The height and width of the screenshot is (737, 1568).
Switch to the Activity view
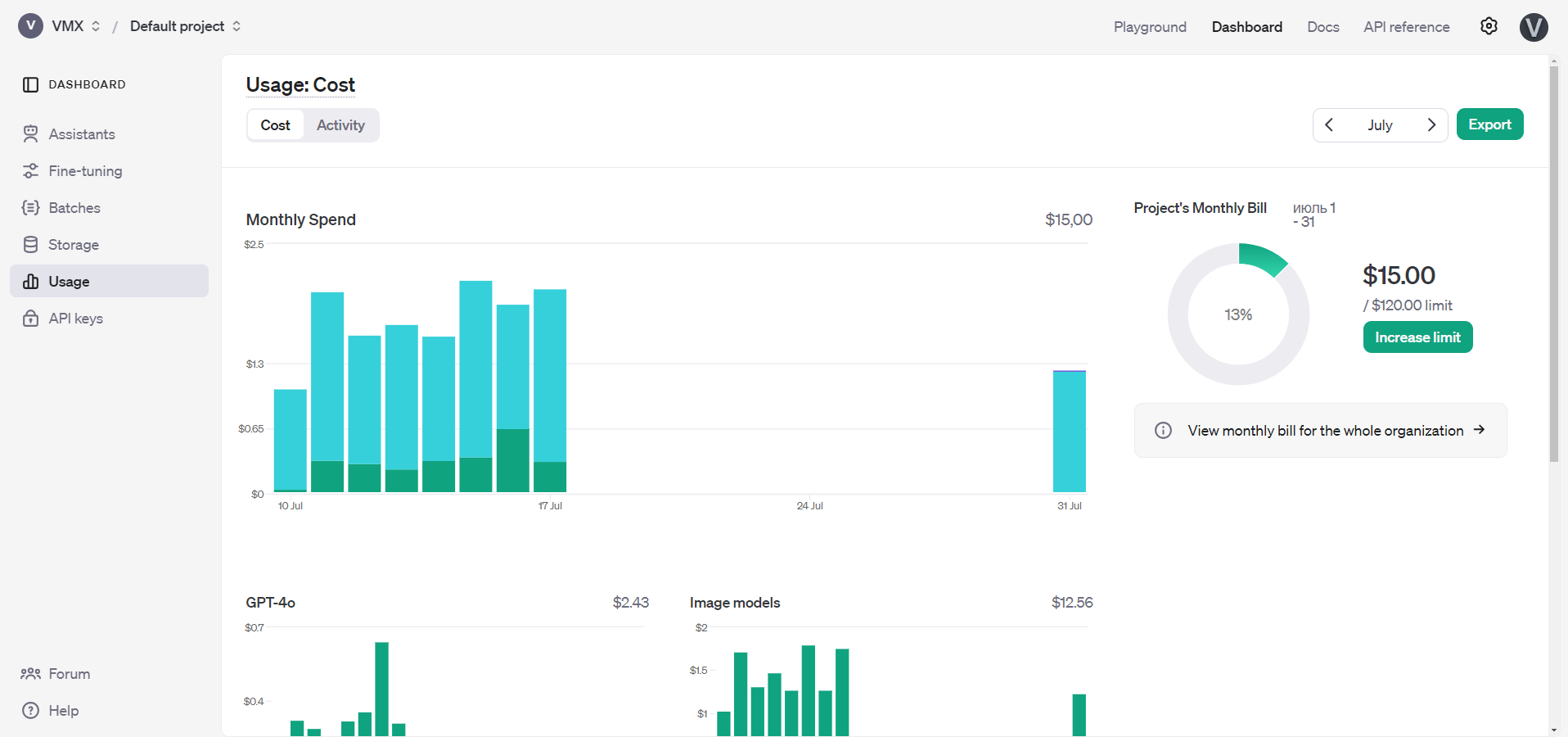pos(340,125)
